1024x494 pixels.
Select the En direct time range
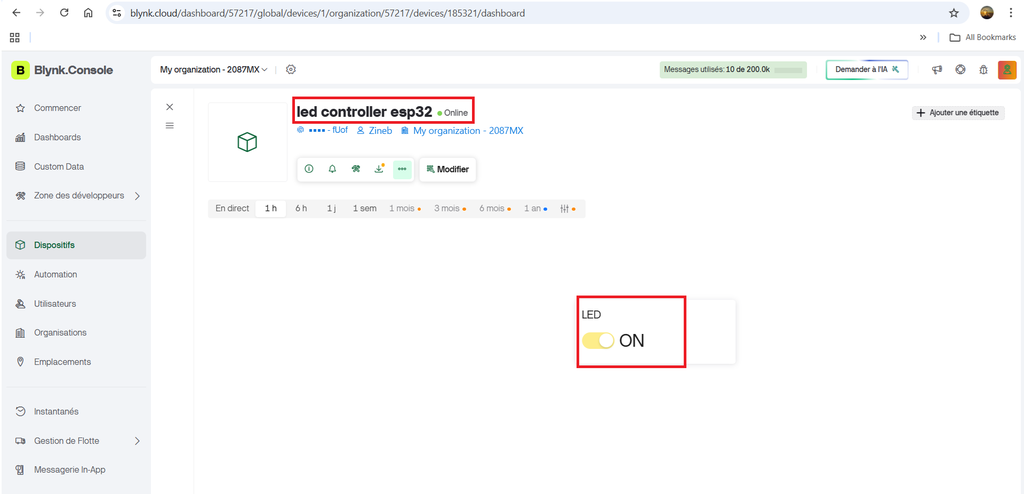click(x=232, y=208)
